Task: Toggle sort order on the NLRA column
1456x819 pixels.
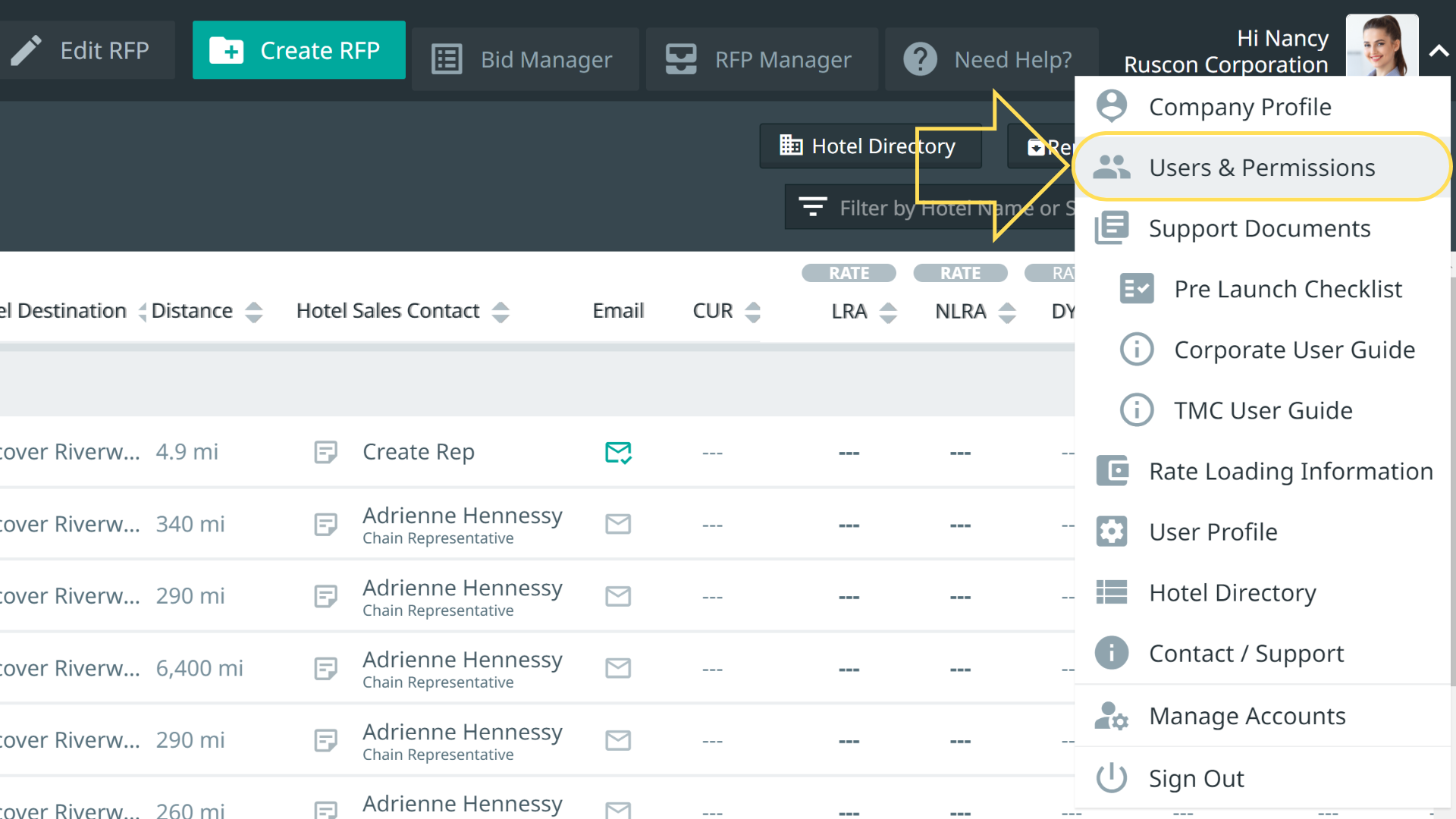Action: [1007, 312]
